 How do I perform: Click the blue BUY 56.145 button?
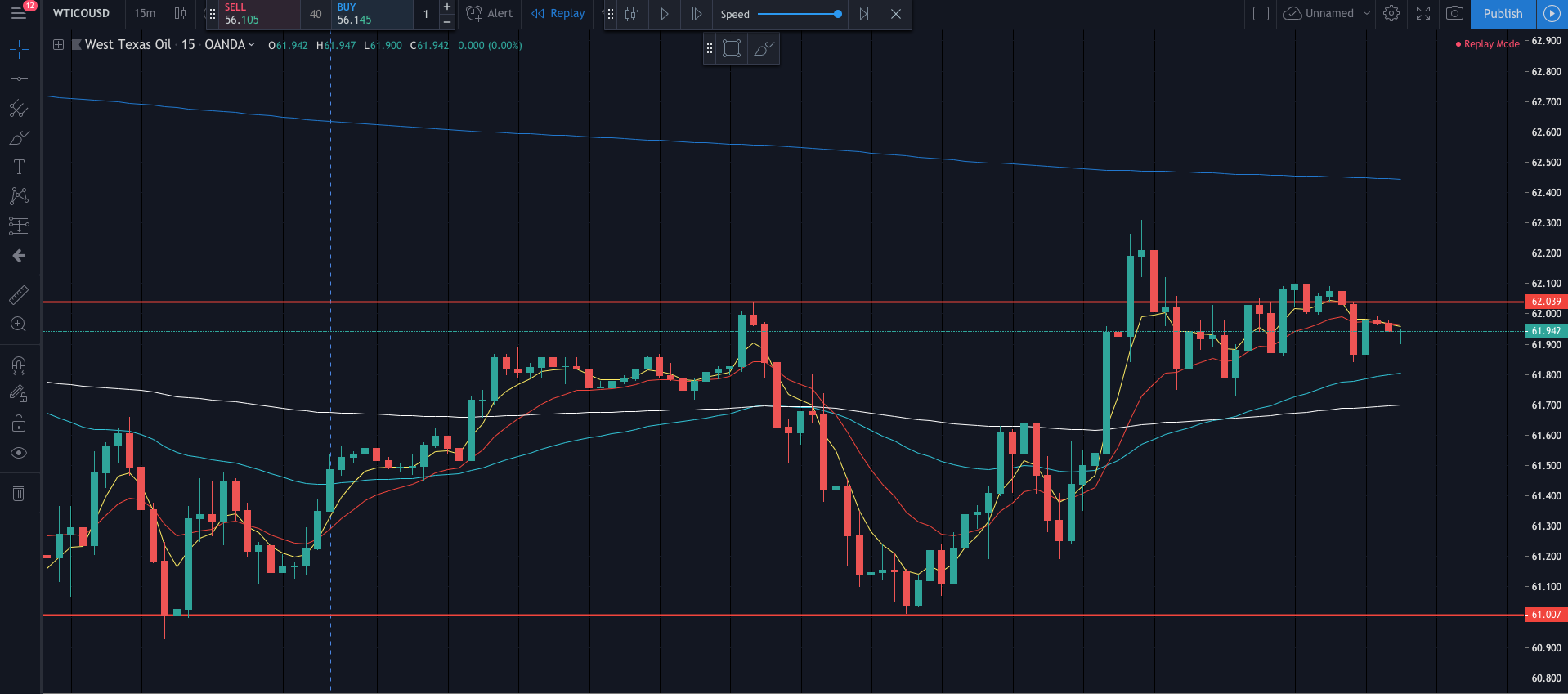point(372,14)
